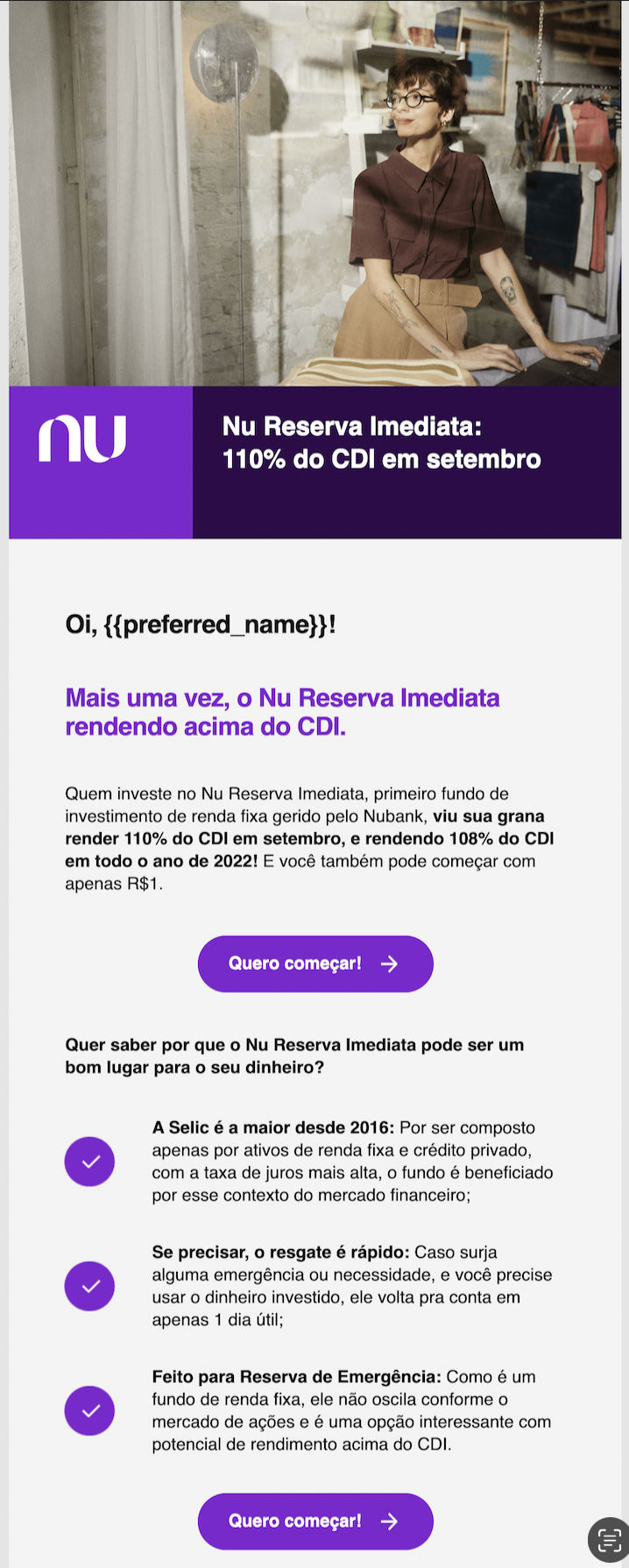
Task: Click the 'Nu Reserva Imediata: 110% do CDI' banner title
Action: point(381,443)
